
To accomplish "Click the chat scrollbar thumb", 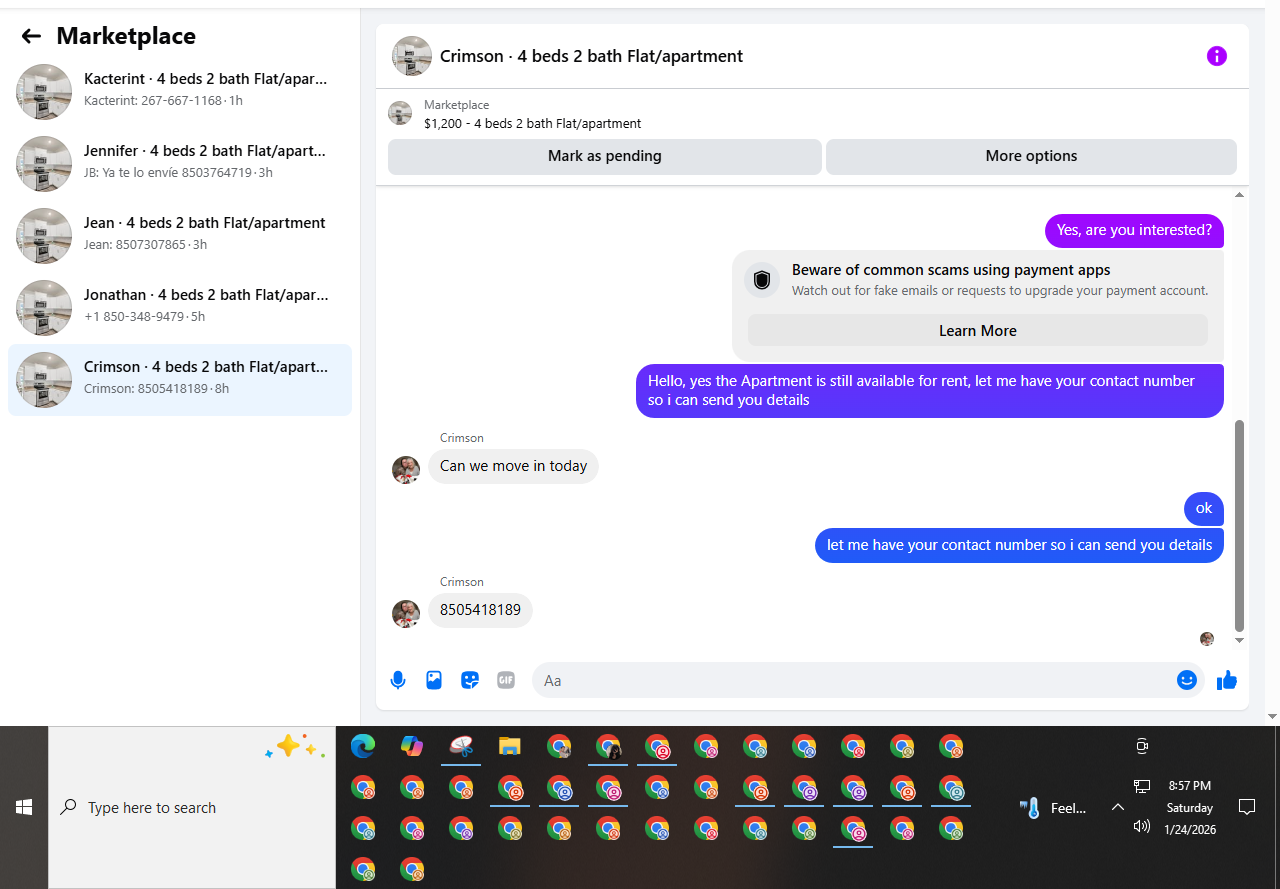I will coord(1240,525).
